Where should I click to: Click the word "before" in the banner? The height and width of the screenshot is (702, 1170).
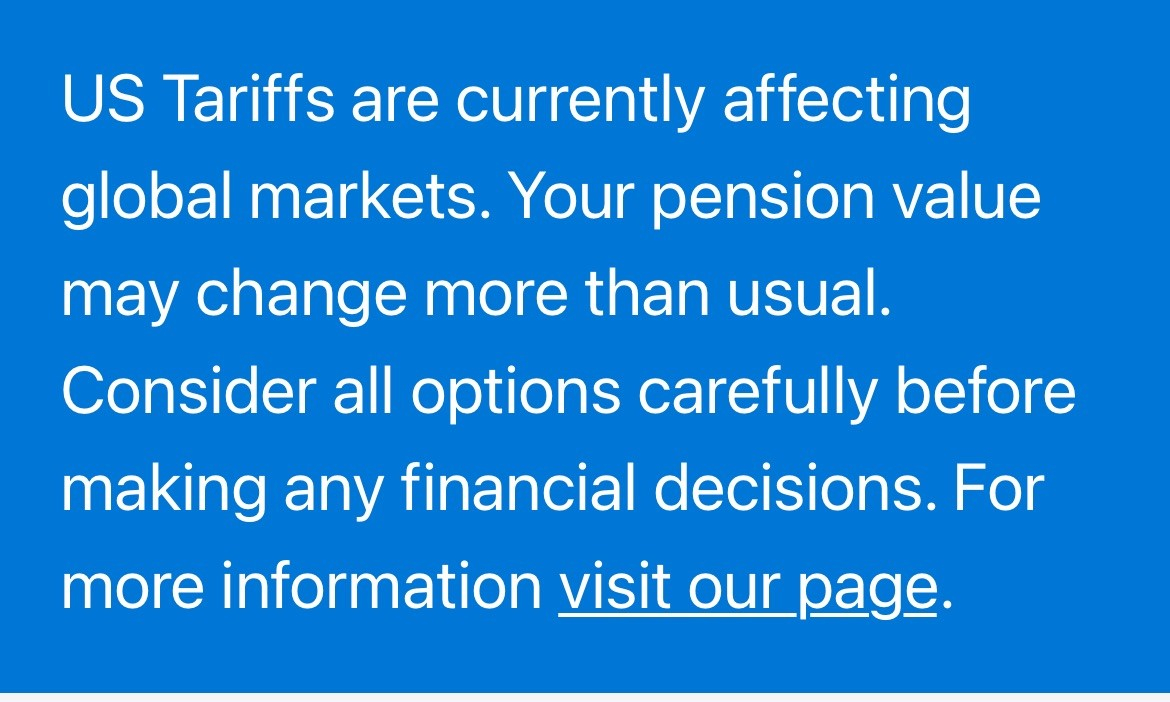[985, 392]
